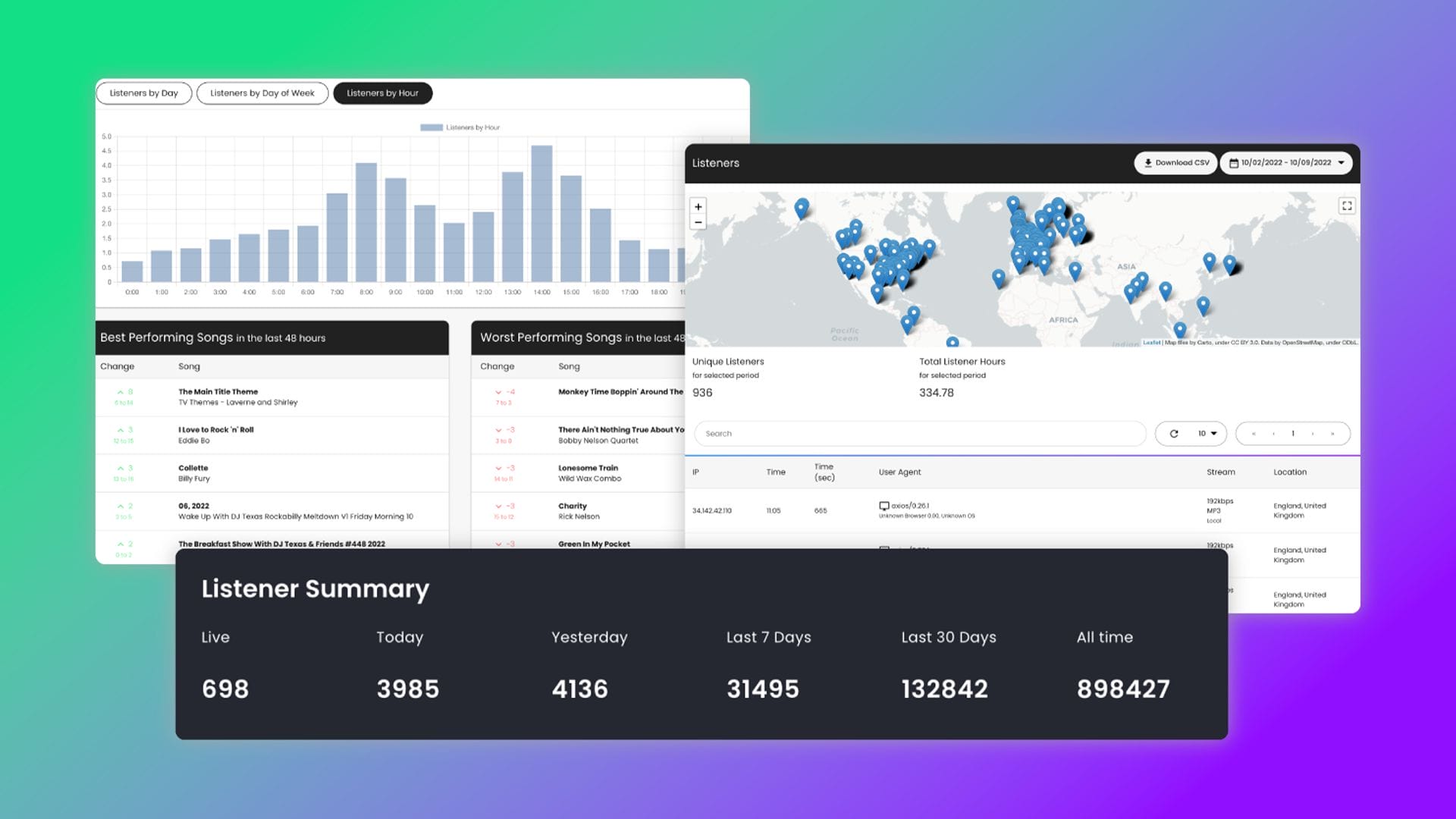Download the listeners CSV
This screenshot has width=1456, height=819.
(x=1175, y=163)
